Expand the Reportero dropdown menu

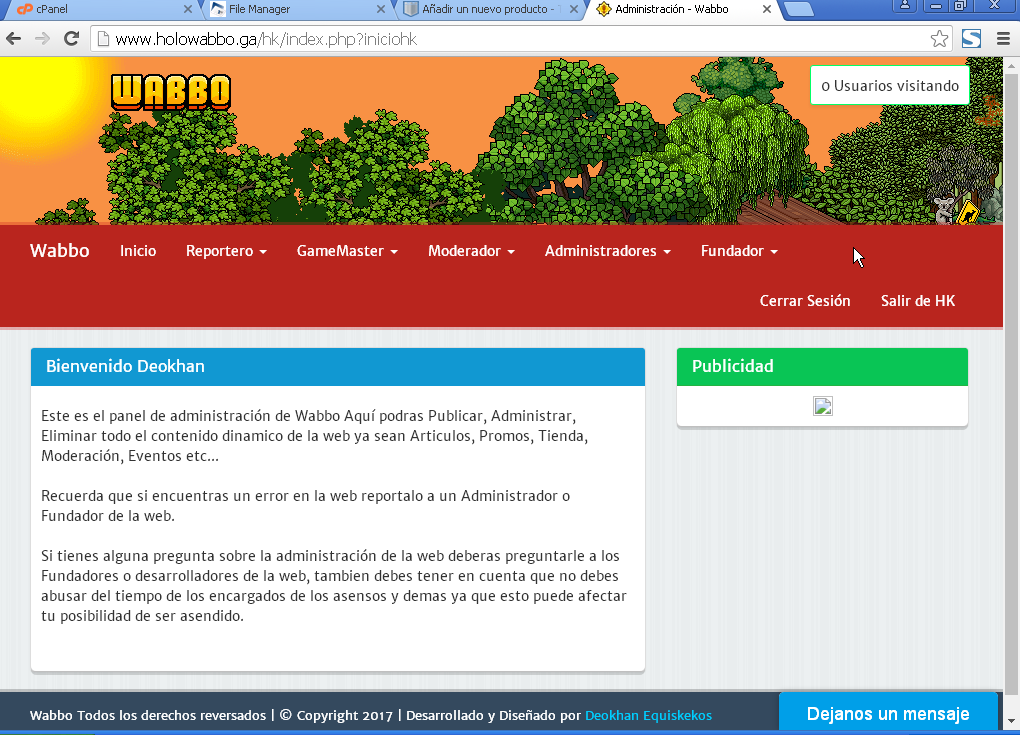point(226,251)
